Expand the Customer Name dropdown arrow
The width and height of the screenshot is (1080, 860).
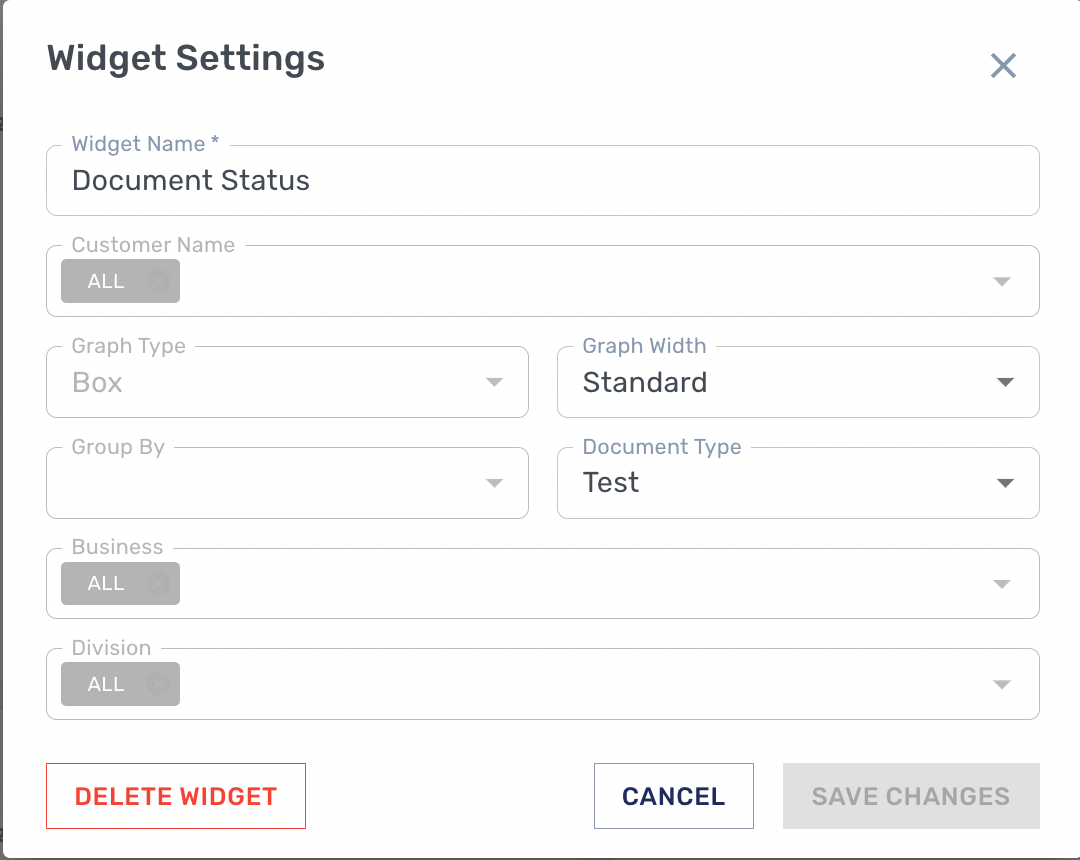1002,282
